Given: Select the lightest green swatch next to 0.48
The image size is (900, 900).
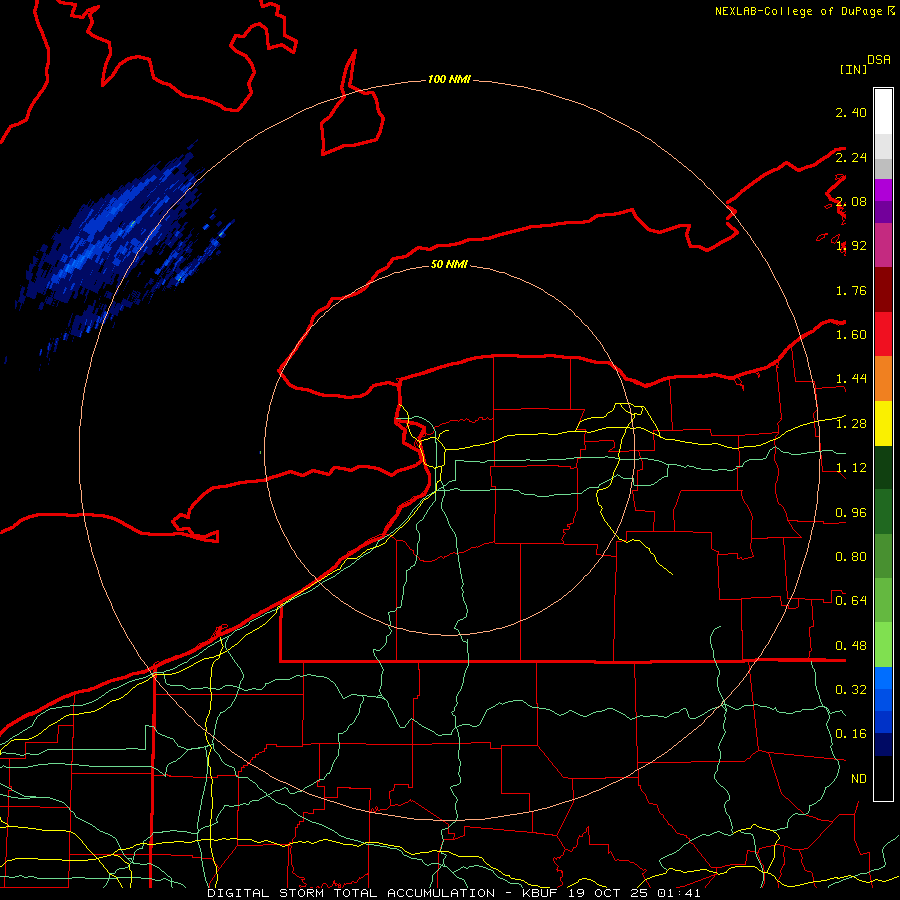Looking at the screenshot, I should [x=883, y=645].
